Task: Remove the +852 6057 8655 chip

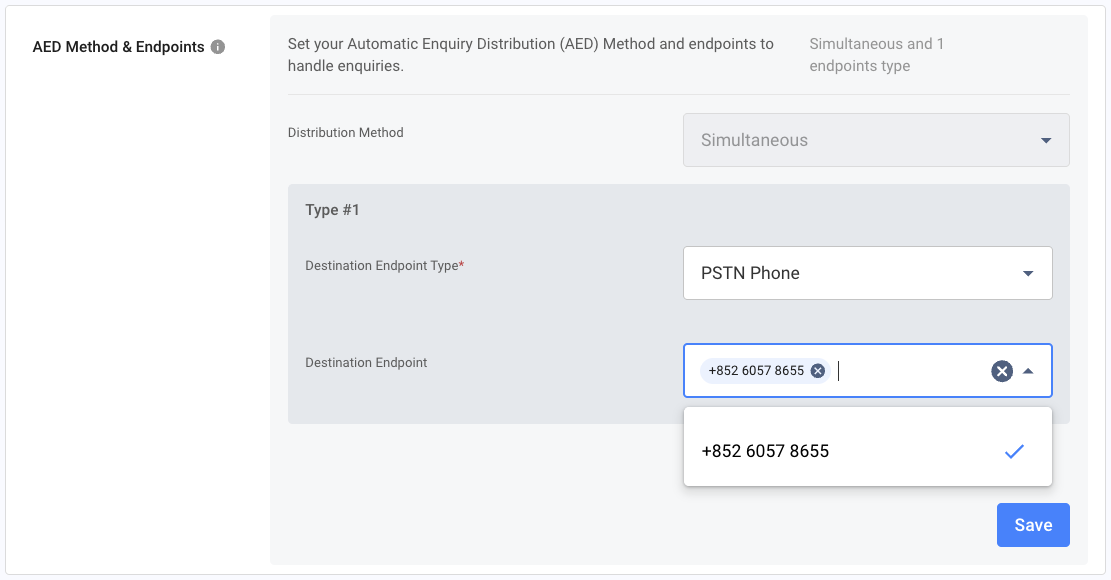Action: 818,371
